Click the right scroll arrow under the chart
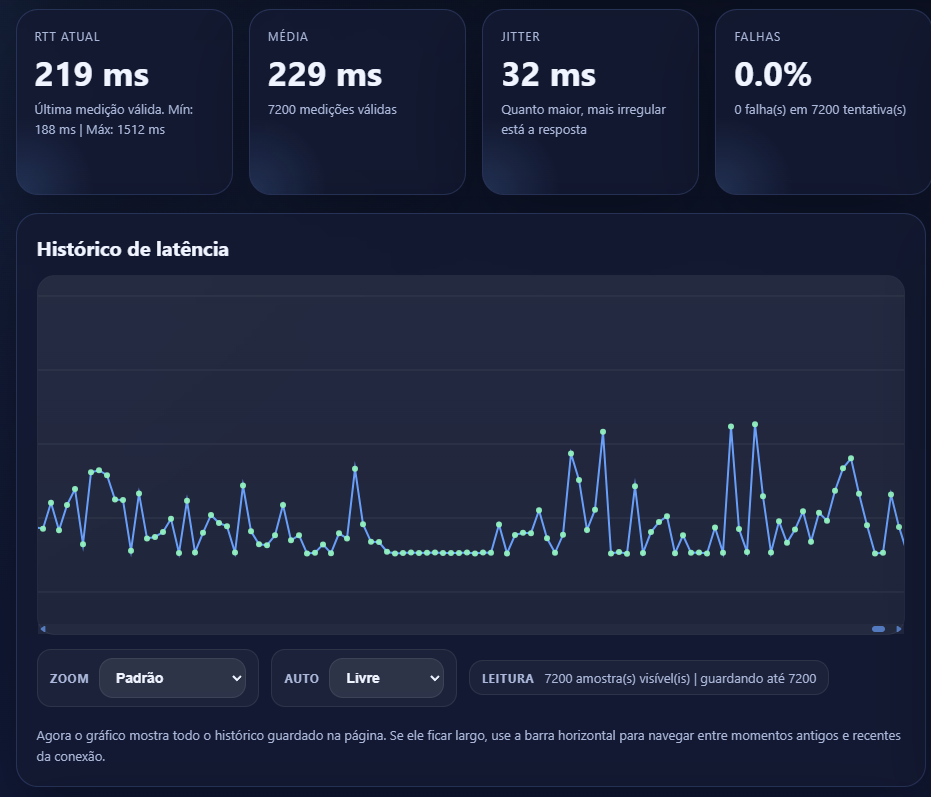Screen dimensions: 931x797 [x=899, y=629]
